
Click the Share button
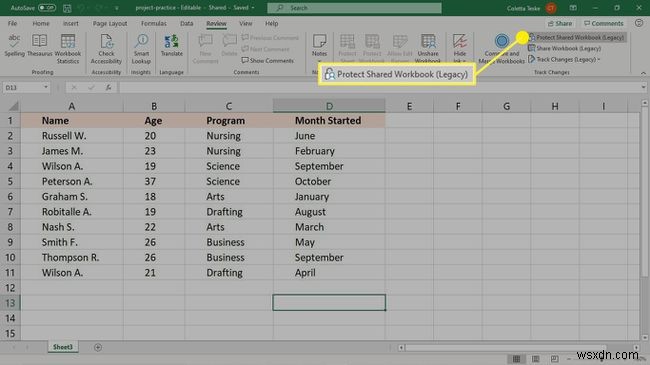tap(560, 24)
